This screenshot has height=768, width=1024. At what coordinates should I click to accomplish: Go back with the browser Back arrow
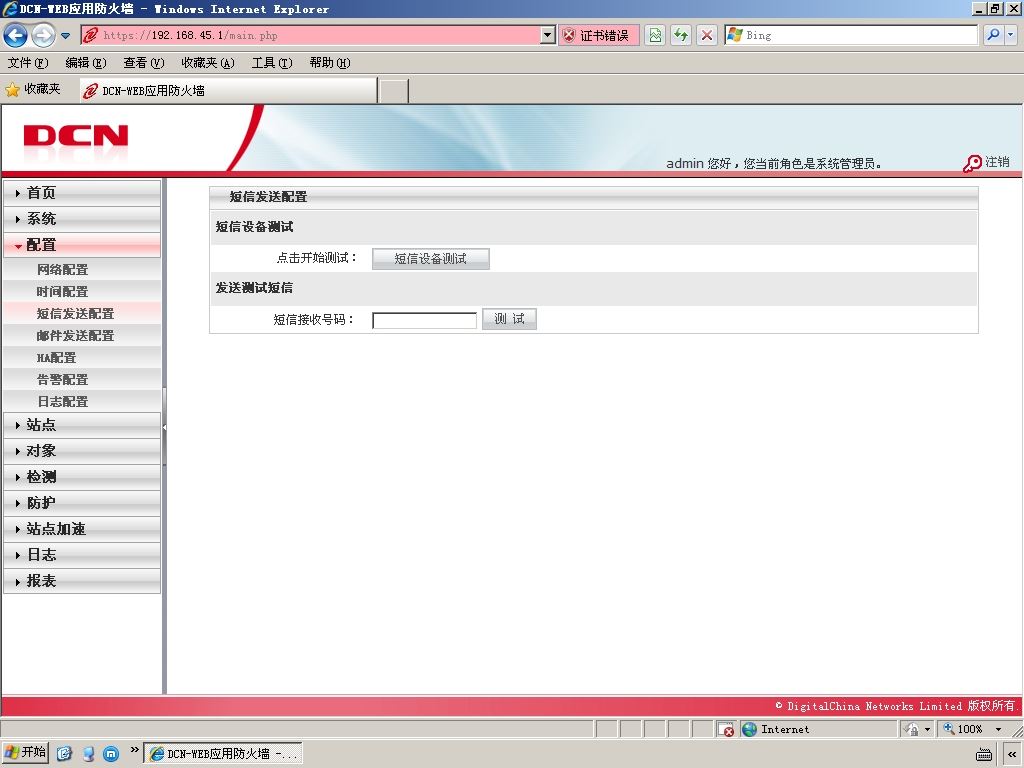point(16,35)
